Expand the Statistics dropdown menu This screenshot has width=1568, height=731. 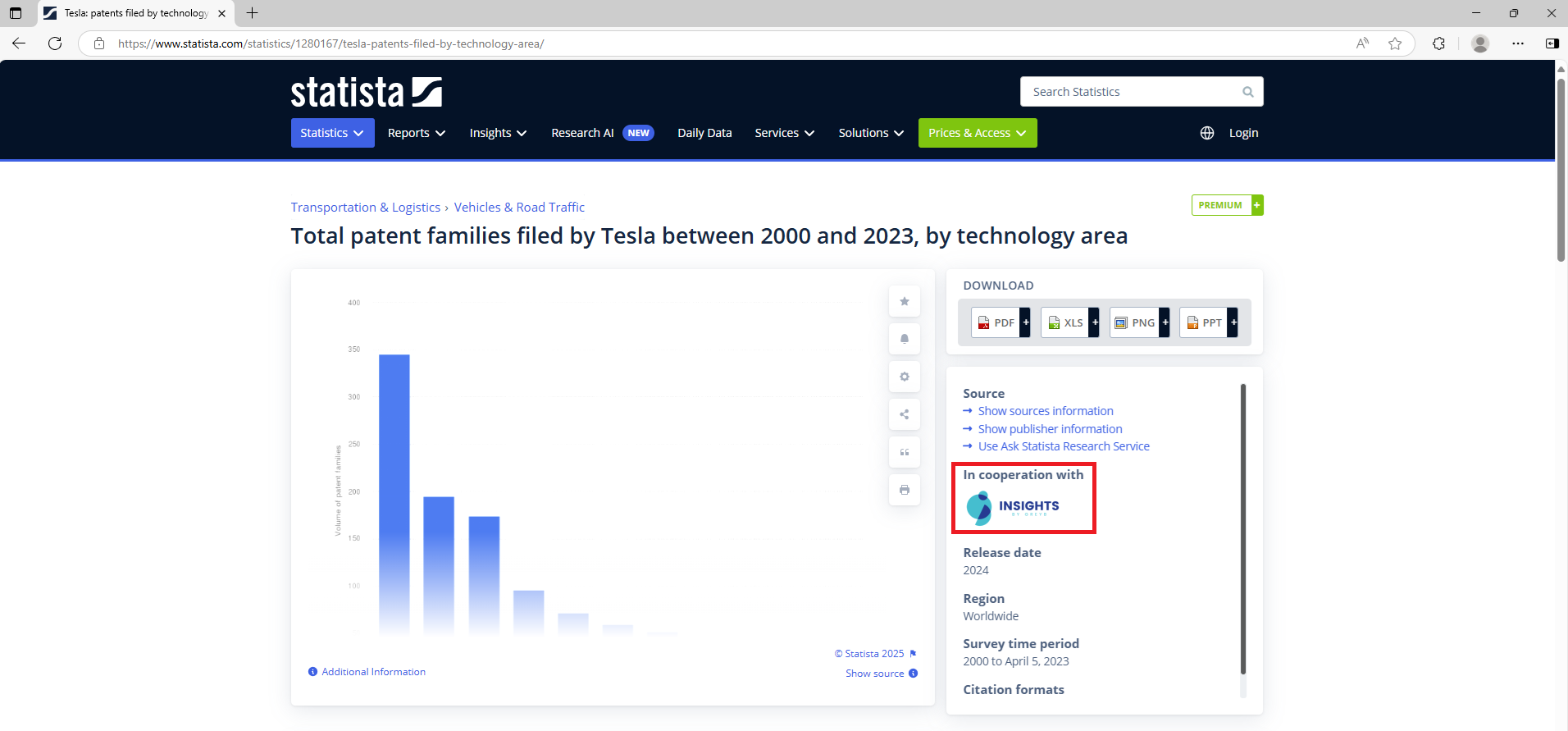point(332,133)
